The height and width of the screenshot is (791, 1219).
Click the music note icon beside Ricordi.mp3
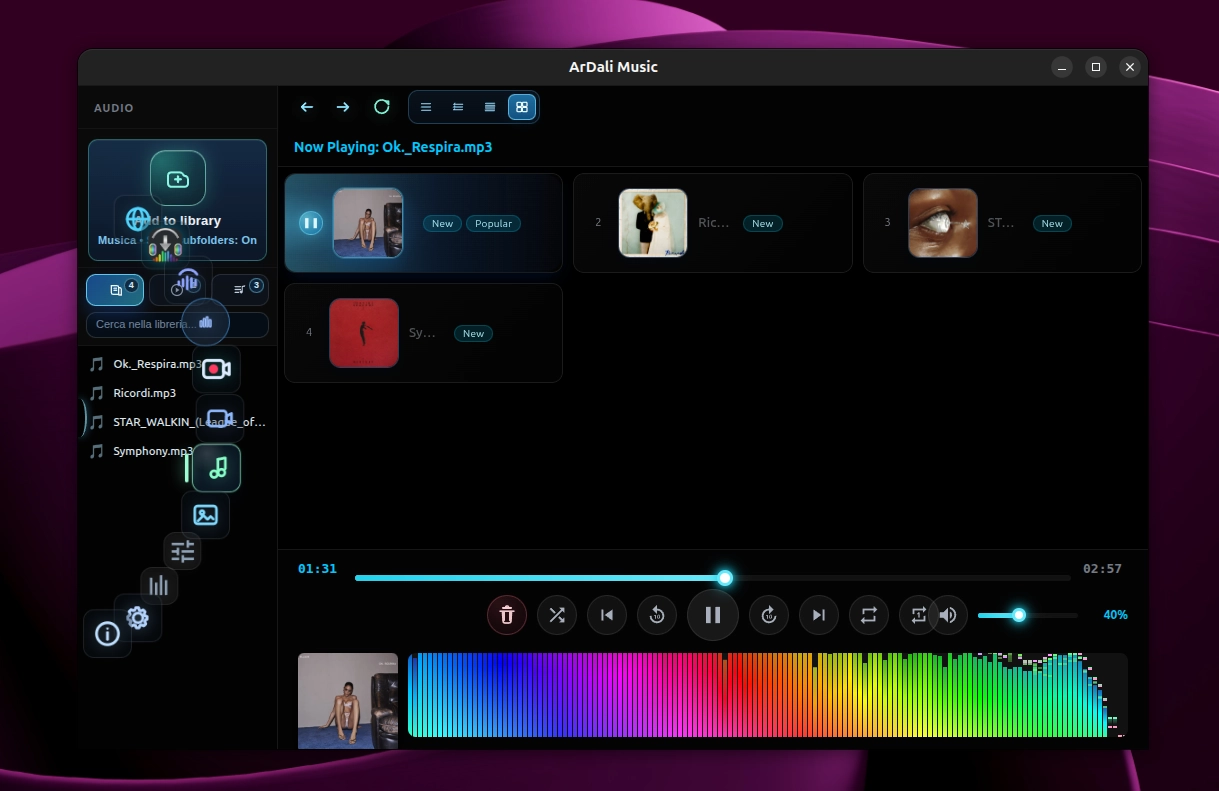97,393
